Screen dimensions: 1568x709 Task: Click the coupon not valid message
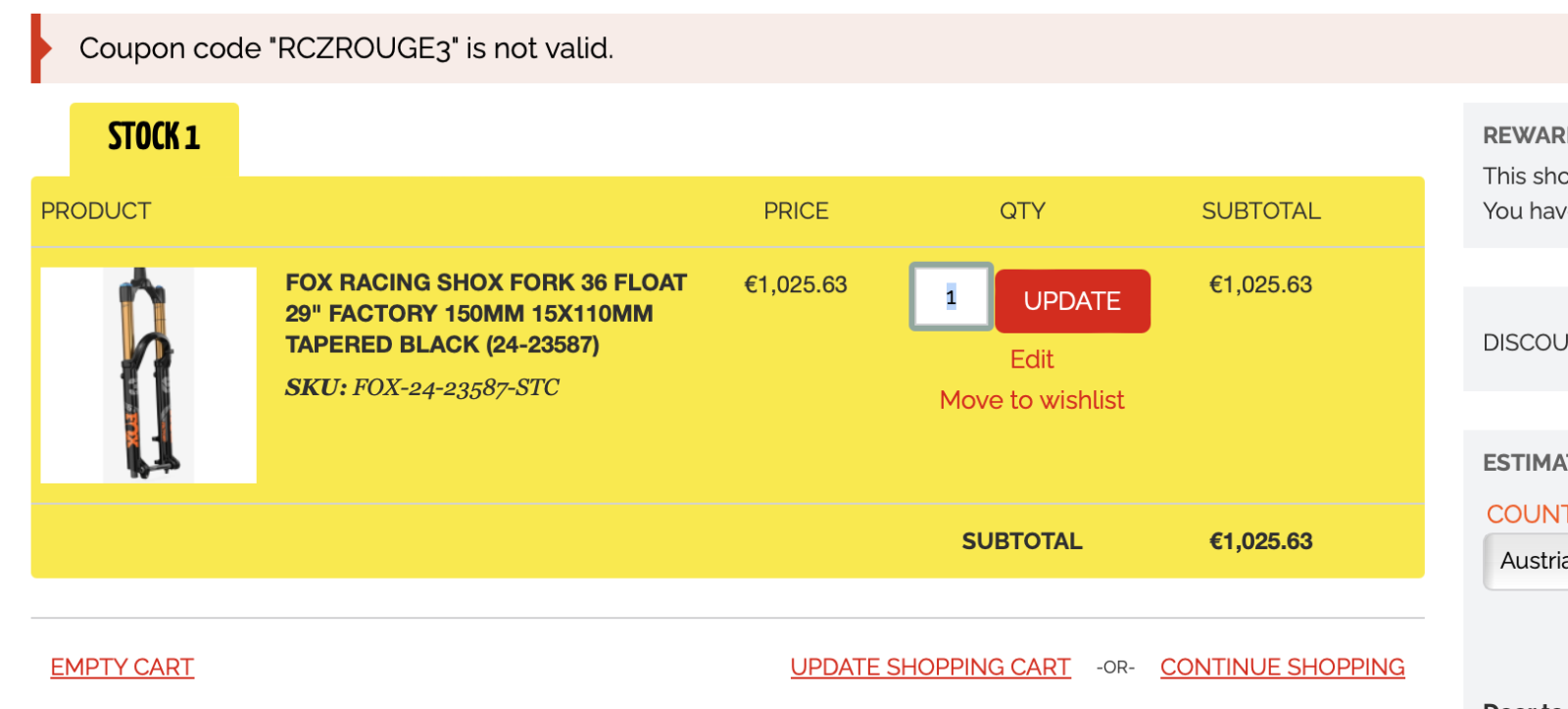(x=346, y=48)
